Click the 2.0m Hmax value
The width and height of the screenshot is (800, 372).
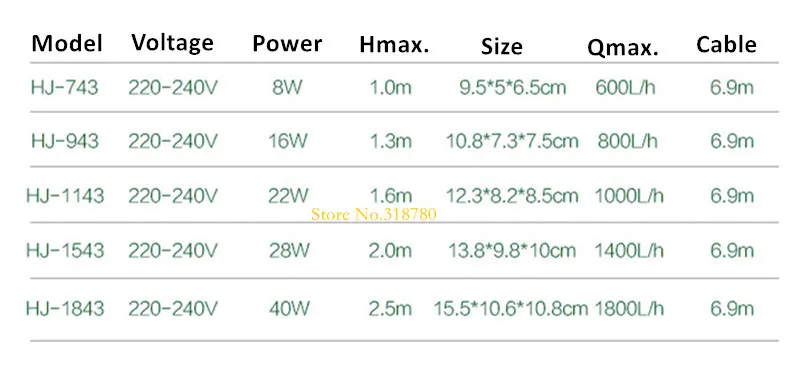(x=390, y=250)
